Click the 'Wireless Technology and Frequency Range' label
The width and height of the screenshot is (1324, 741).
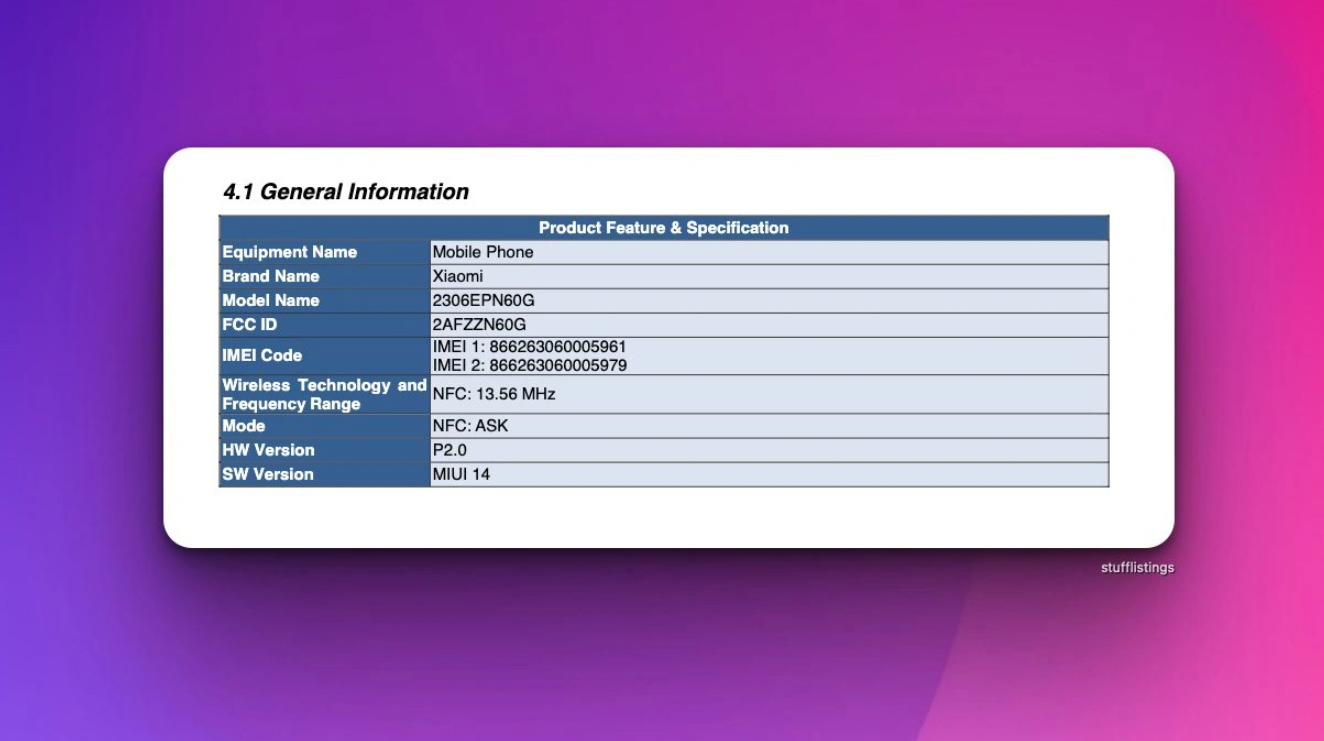(324, 394)
